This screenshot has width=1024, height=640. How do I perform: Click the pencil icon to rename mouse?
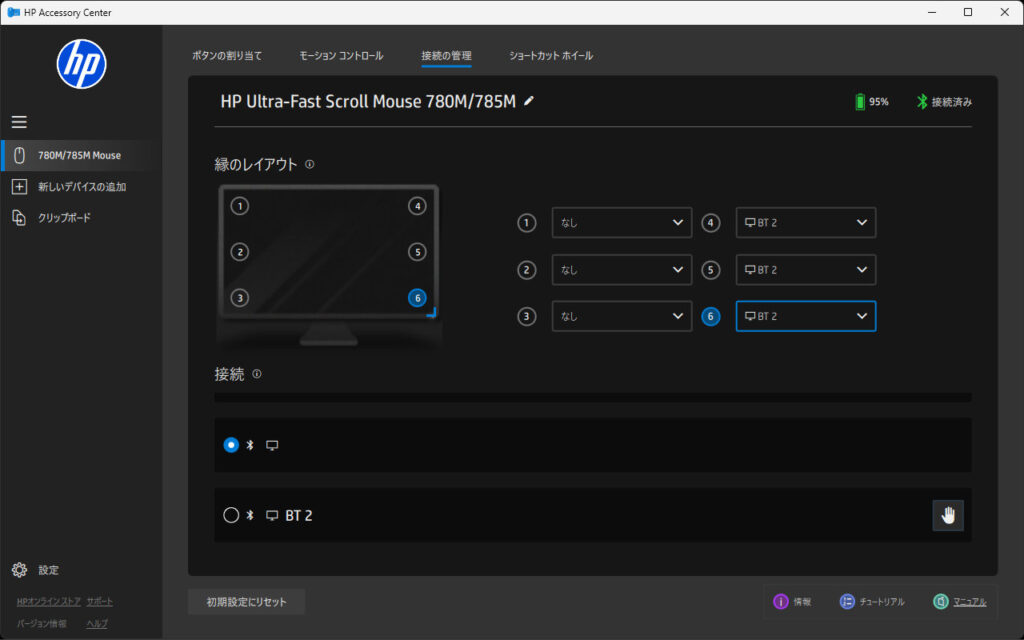[529, 101]
